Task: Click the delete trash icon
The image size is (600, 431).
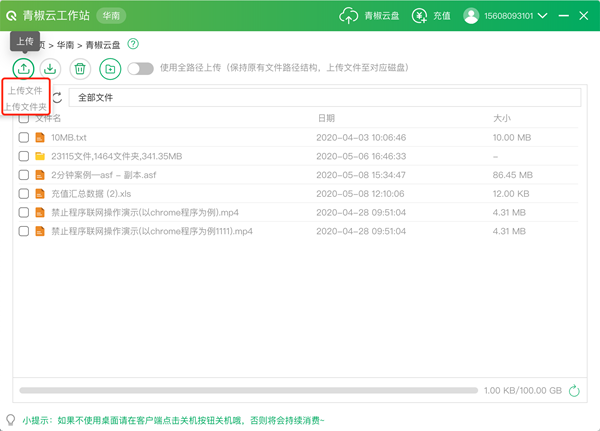Action: point(80,68)
